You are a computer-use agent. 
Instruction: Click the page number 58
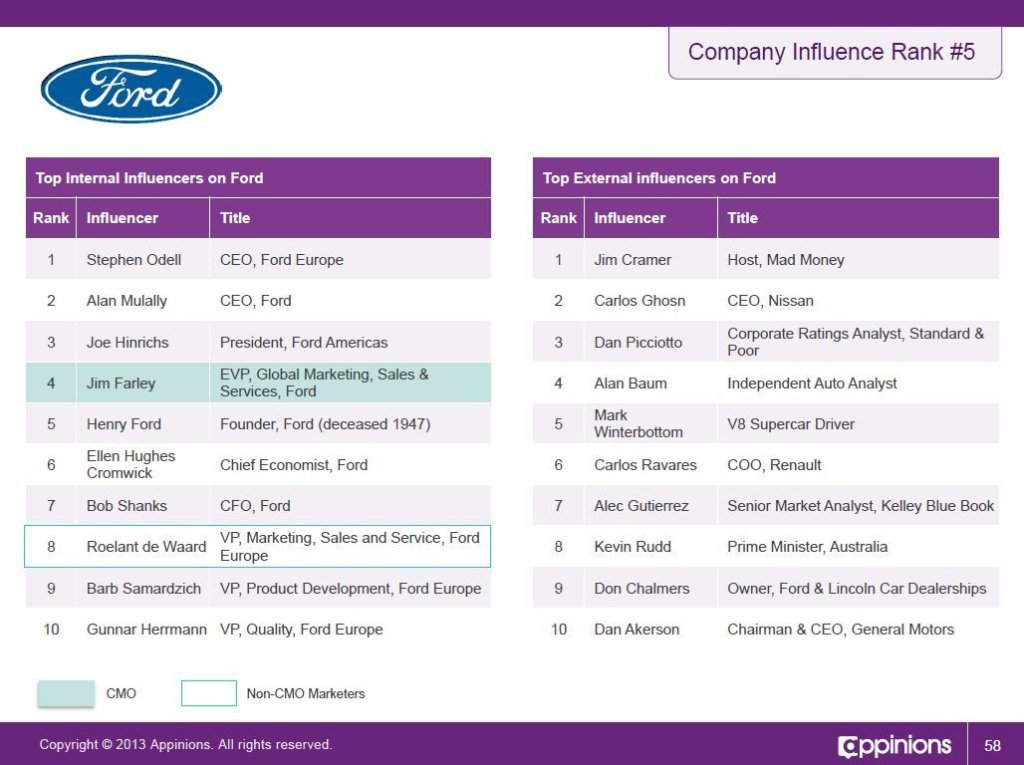click(x=993, y=745)
